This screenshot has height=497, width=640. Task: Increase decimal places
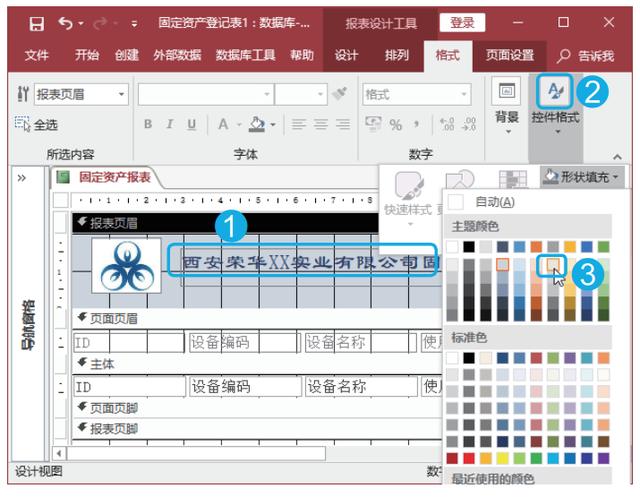pos(447,124)
